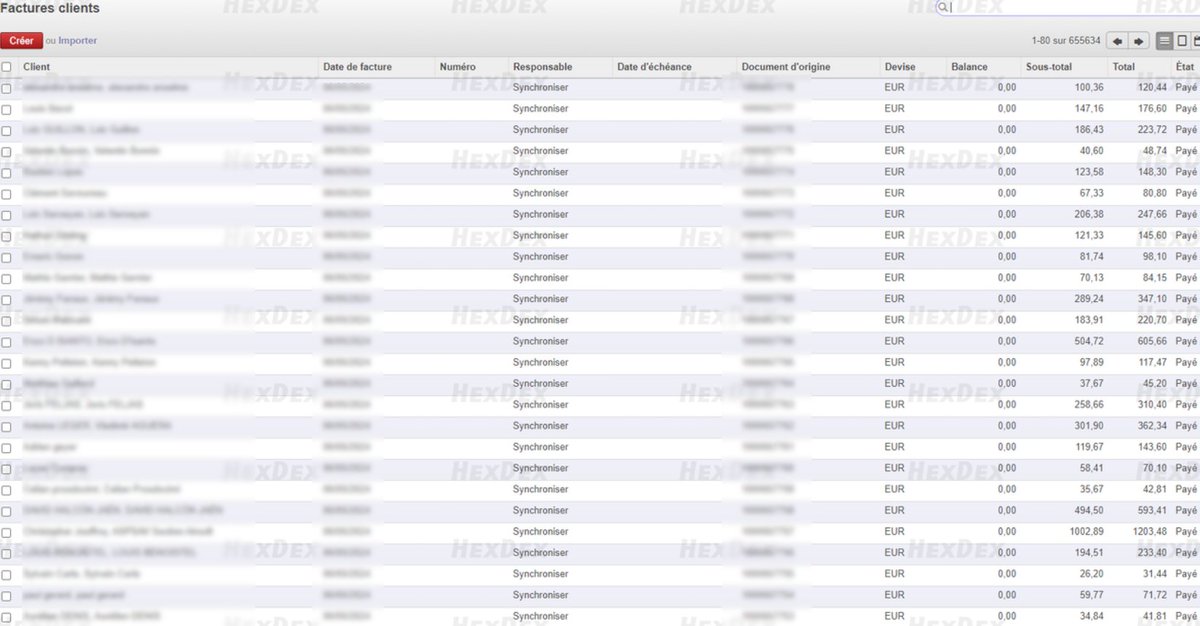This screenshot has height=626, width=1200.
Task: Click EUR in the 42,81 total row
Action: click(894, 489)
